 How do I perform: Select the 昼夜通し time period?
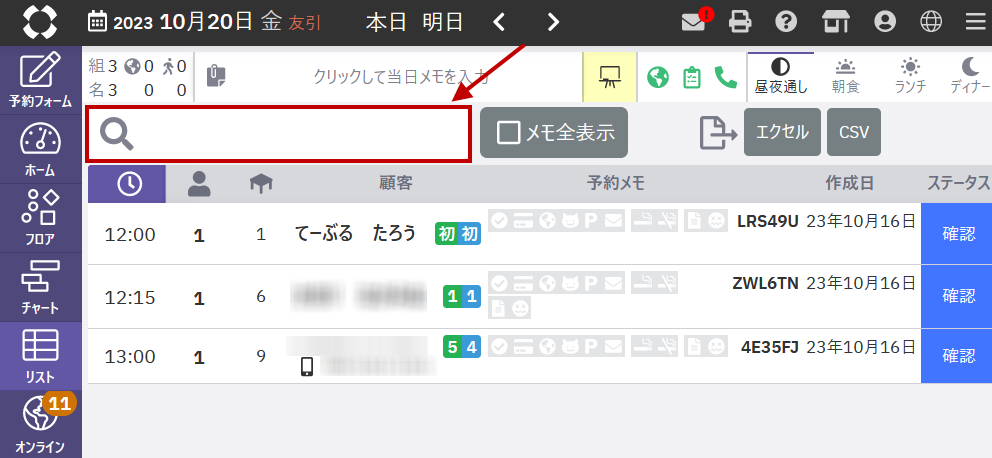(x=780, y=76)
